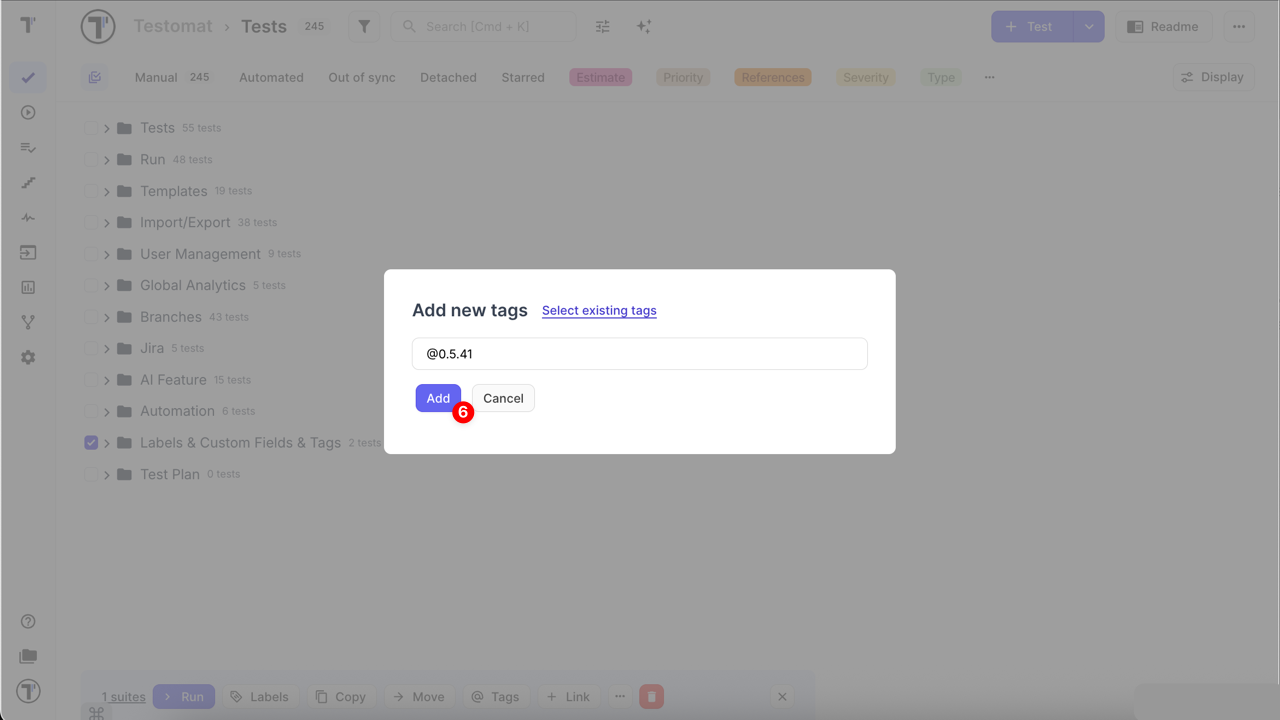Open Settings via the gear icon

coord(28,356)
